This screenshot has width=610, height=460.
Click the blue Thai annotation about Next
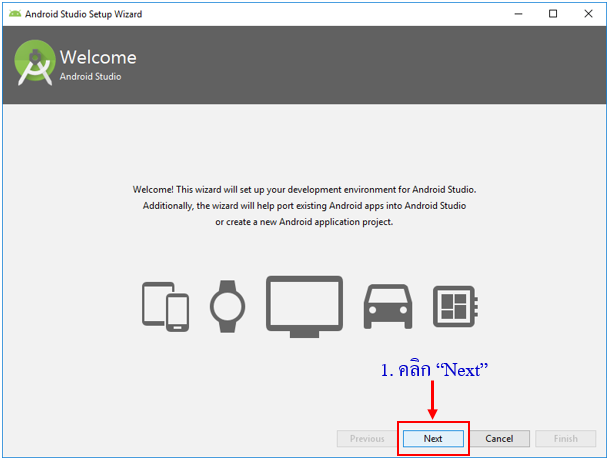(x=433, y=369)
